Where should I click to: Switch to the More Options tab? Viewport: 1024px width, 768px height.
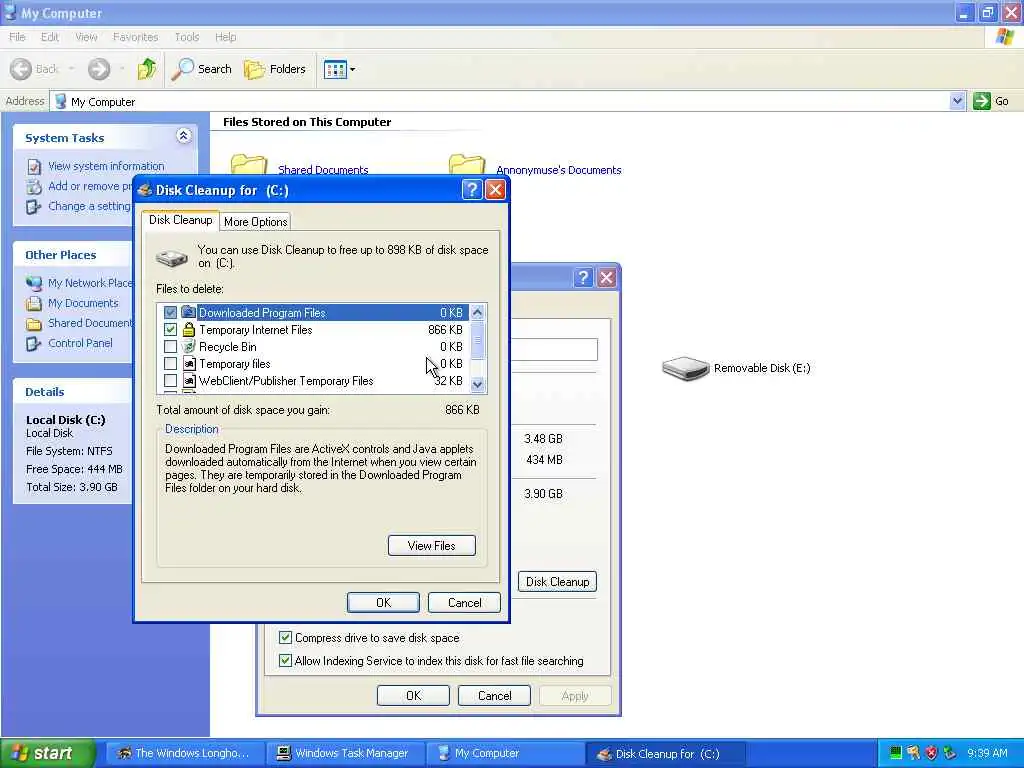point(255,222)
